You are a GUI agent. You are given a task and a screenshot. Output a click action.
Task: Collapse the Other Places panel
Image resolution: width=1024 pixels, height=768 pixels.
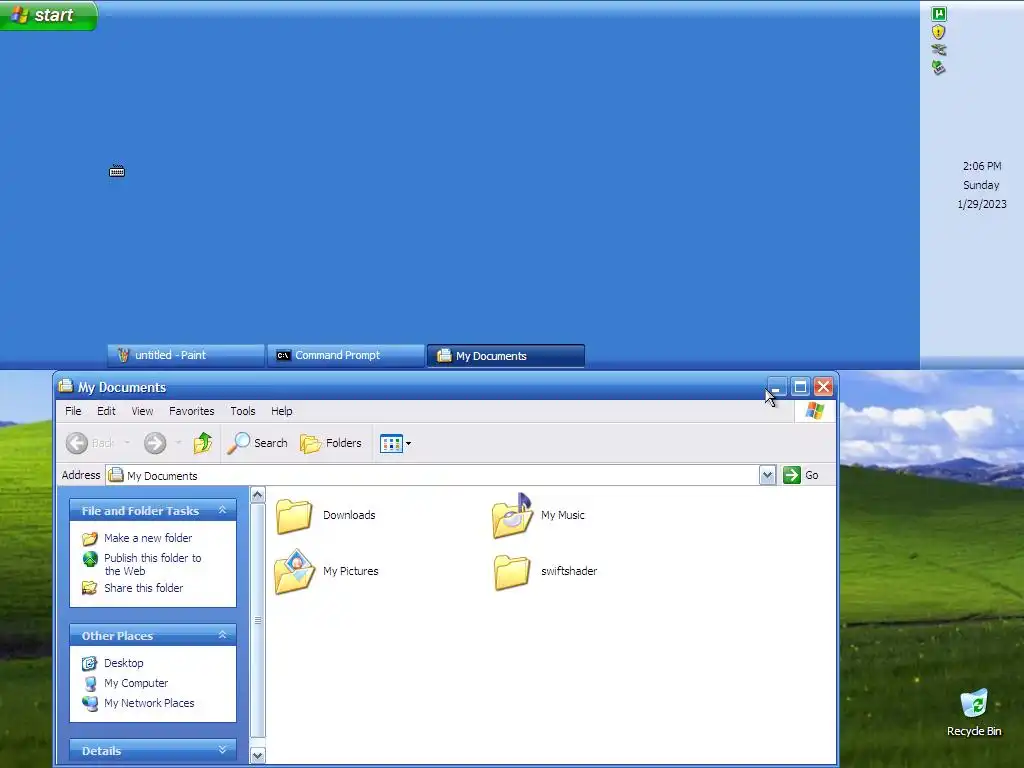pos(222,635)
